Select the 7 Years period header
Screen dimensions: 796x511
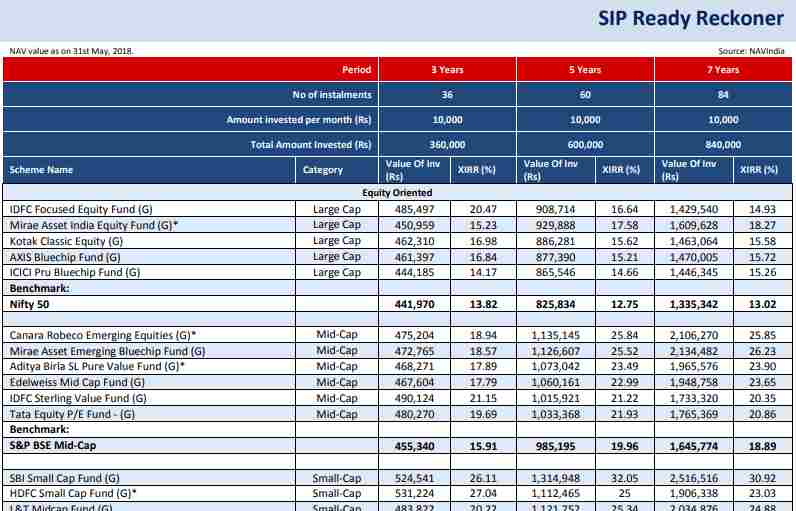coord(723,70)
